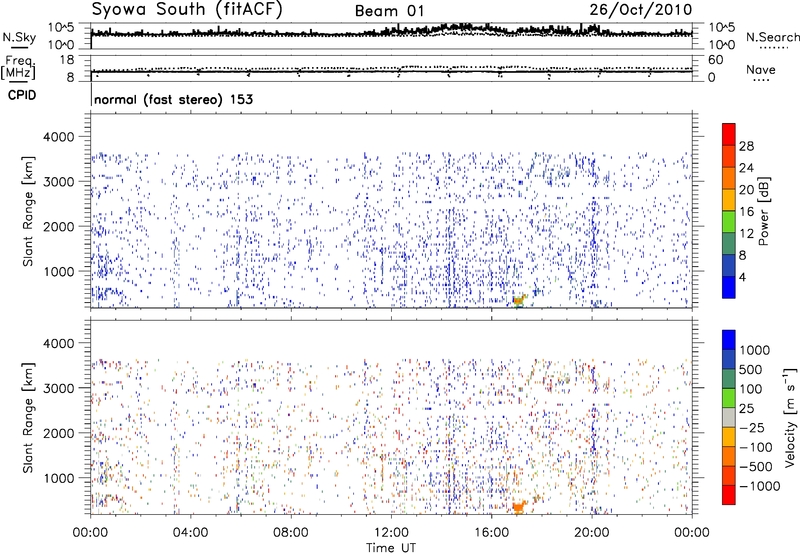
Task: Click the '-1000' label on Velocity scale
Action: click(x=760, y=486)
